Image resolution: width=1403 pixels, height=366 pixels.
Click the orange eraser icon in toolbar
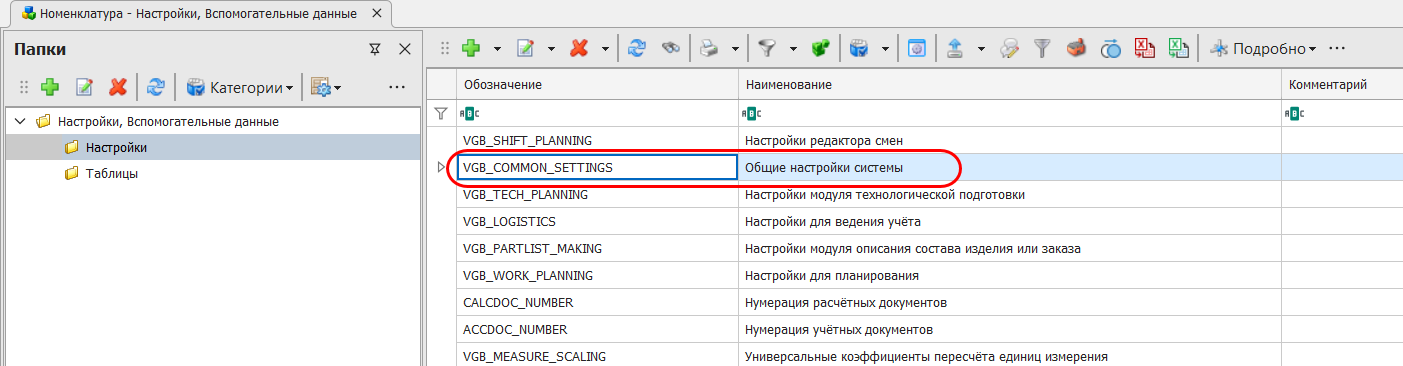(x=1077, y=48)
